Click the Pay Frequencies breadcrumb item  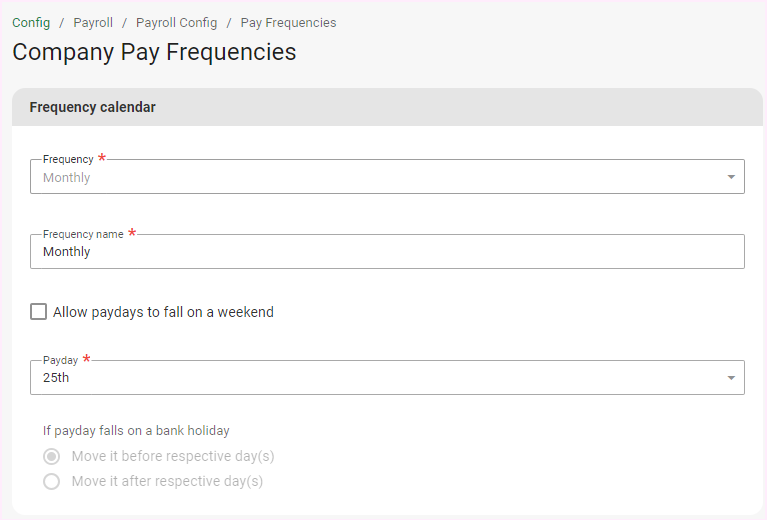288,22
